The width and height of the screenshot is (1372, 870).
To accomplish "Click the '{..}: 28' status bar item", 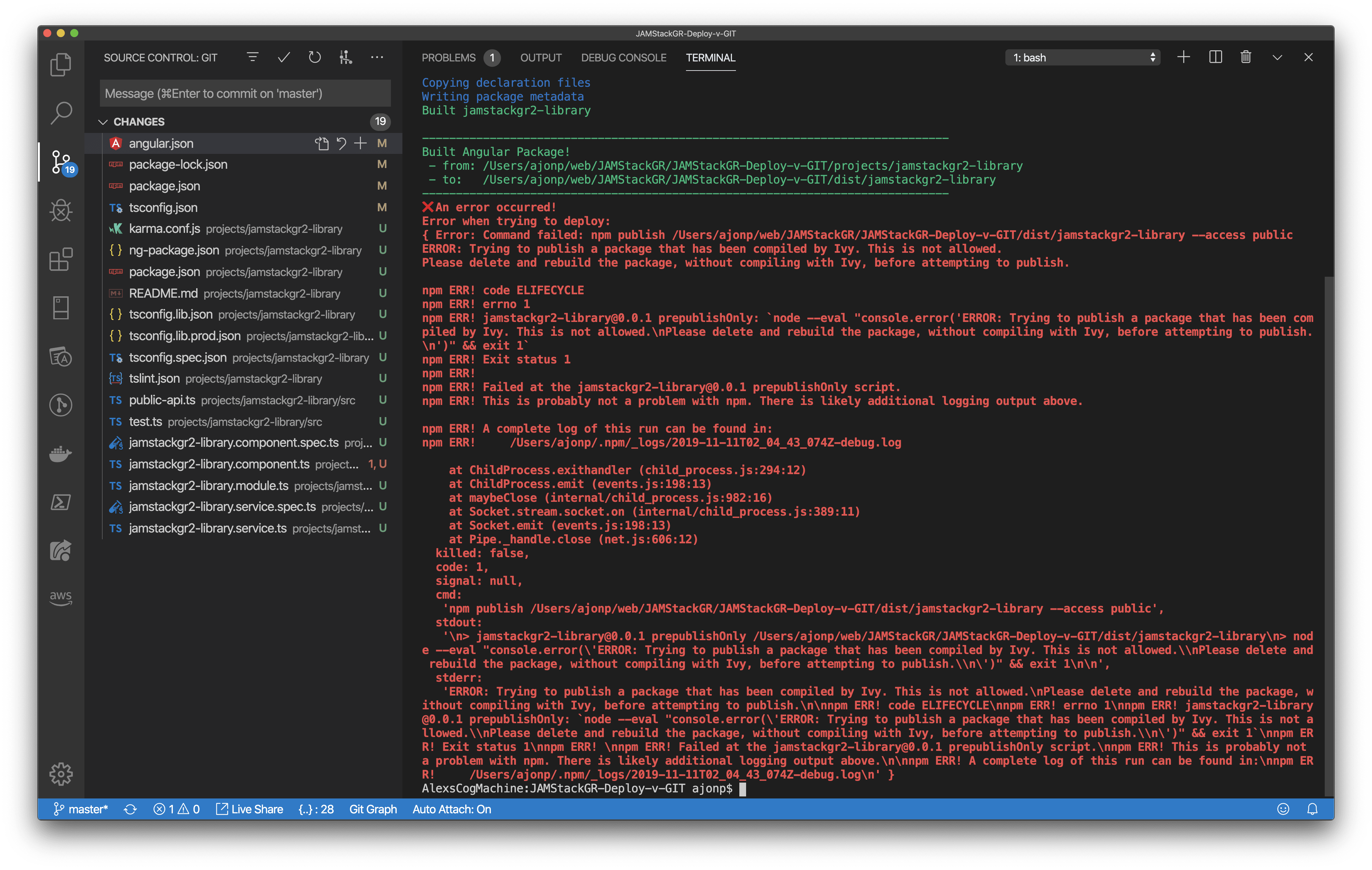I will click(x=316, y=809).
